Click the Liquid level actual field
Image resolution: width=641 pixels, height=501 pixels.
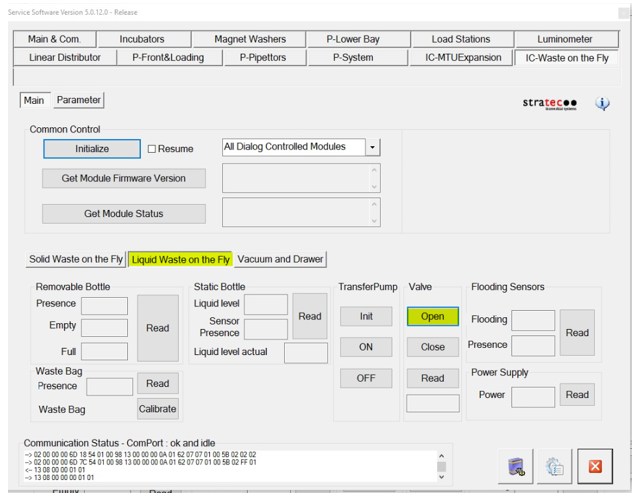click(x=305, y=352)
